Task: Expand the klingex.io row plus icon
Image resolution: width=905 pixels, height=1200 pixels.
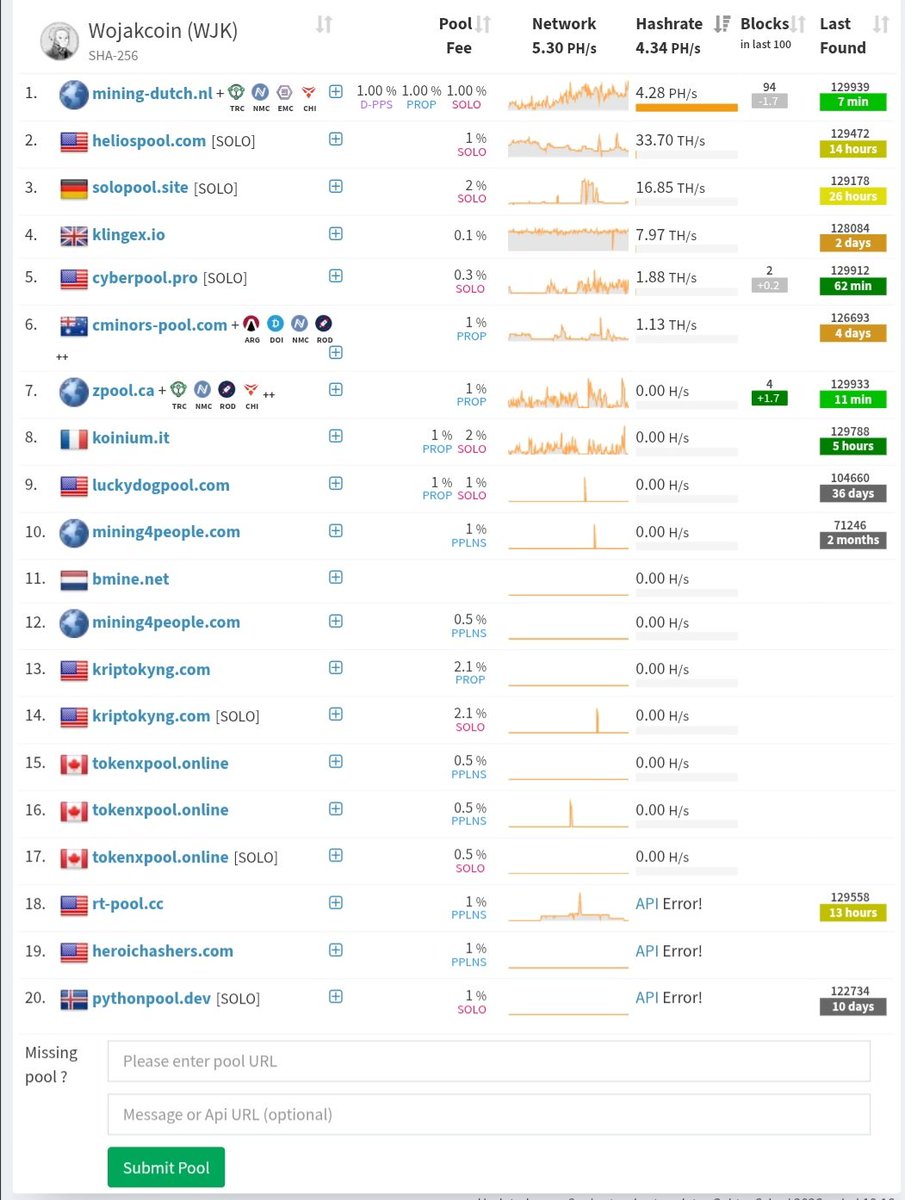Action: tap(336, 233)
